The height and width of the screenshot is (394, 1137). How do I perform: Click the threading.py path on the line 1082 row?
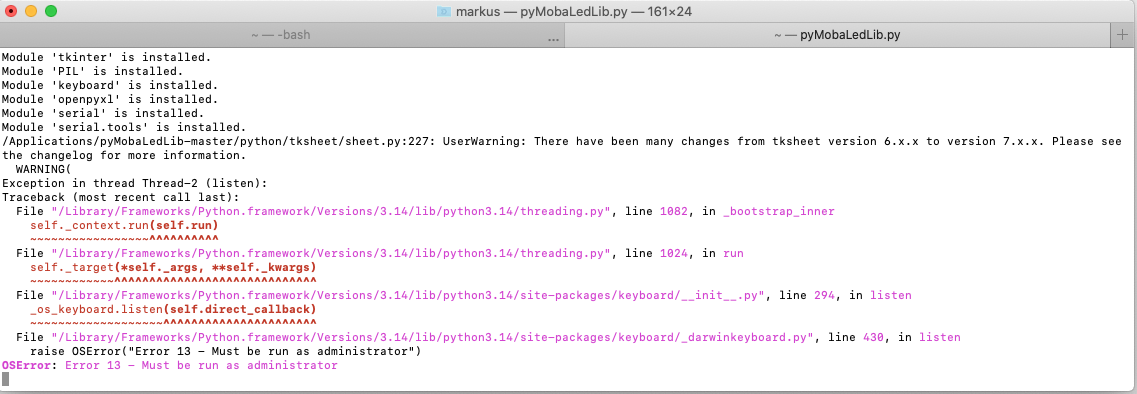point(331,212)
